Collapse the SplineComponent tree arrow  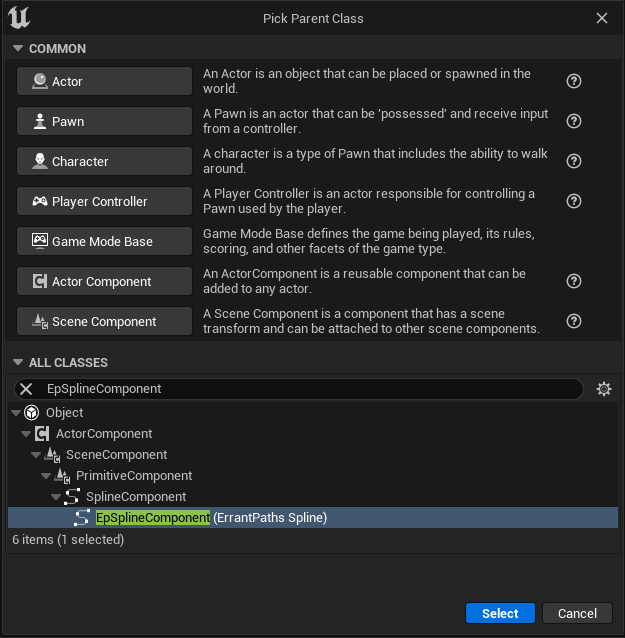(x=57, y=497)
